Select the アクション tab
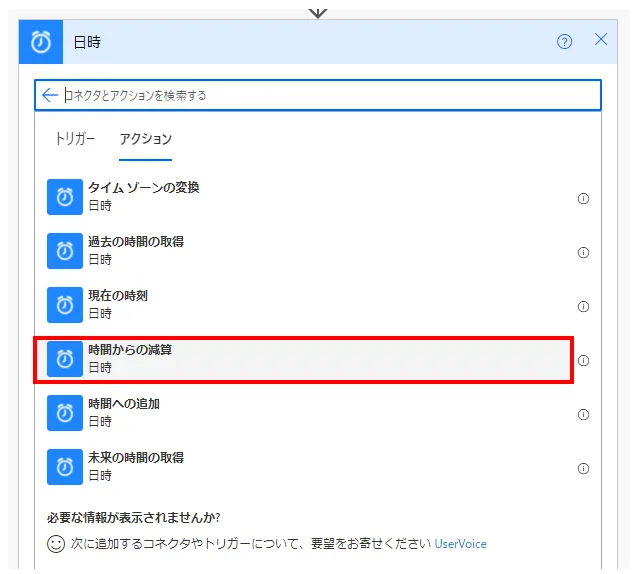637x574 pixels. [146, 139]
